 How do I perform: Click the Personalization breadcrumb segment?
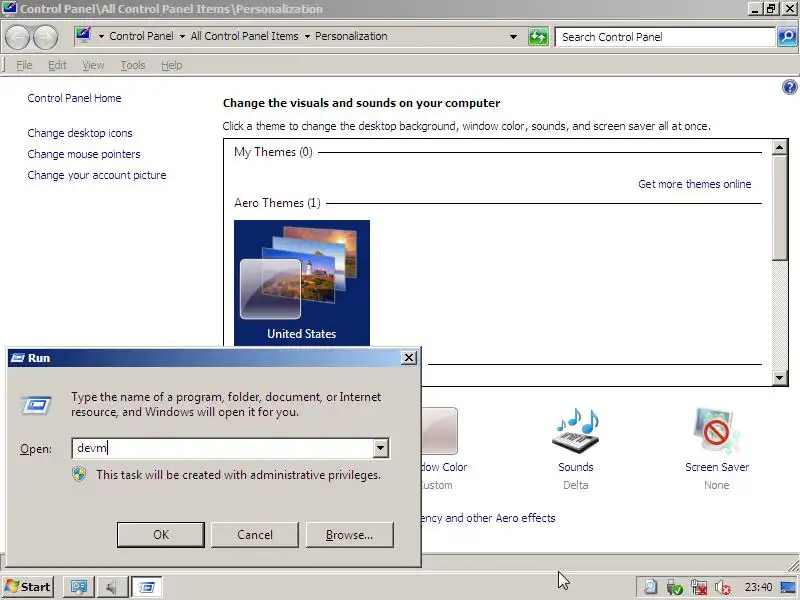pos(351,36)
